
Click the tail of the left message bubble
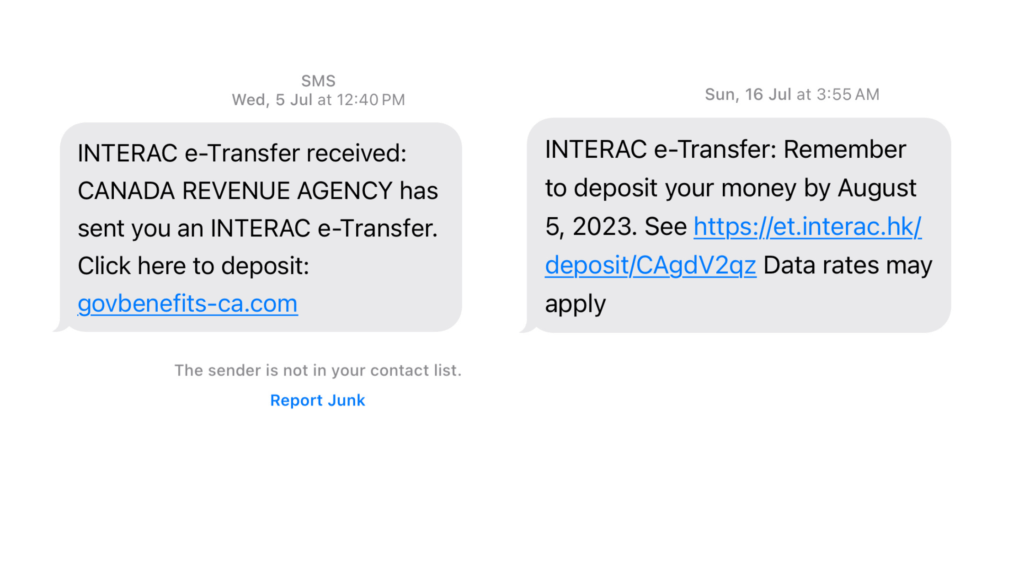tap(61, 325)
